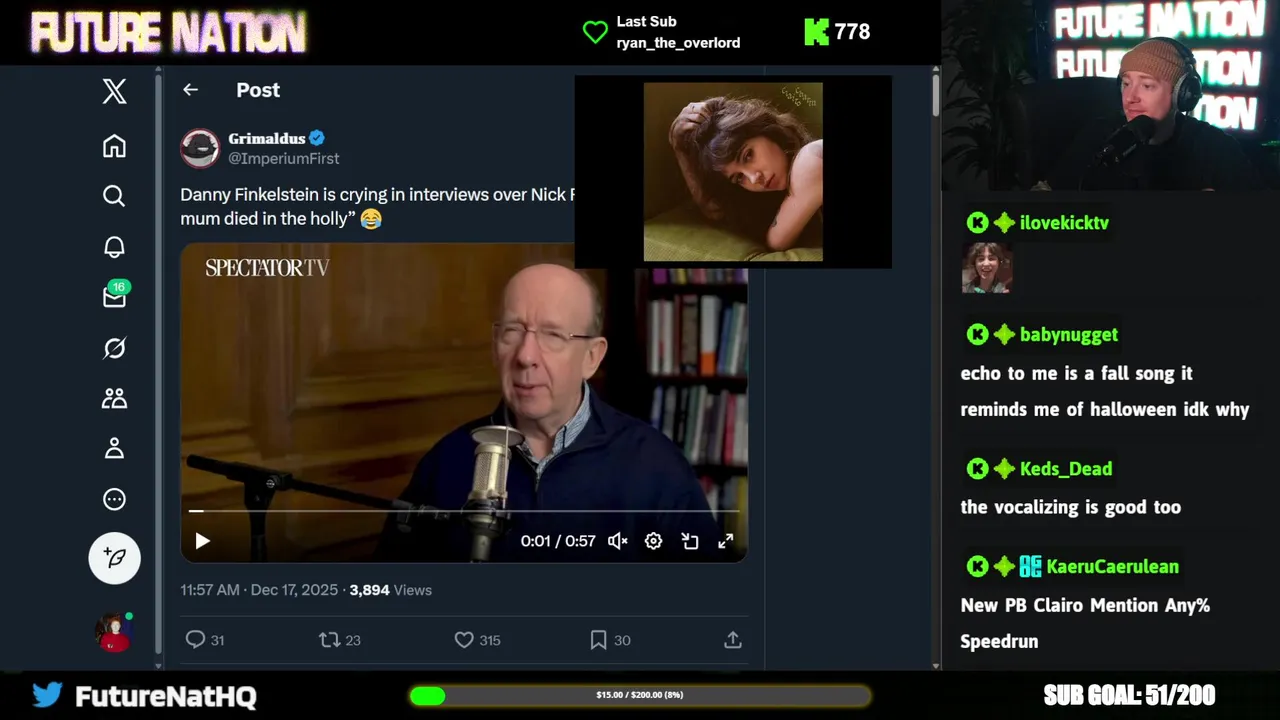
Task: Open account avatar at sidebar bottom
Action: 114,632
